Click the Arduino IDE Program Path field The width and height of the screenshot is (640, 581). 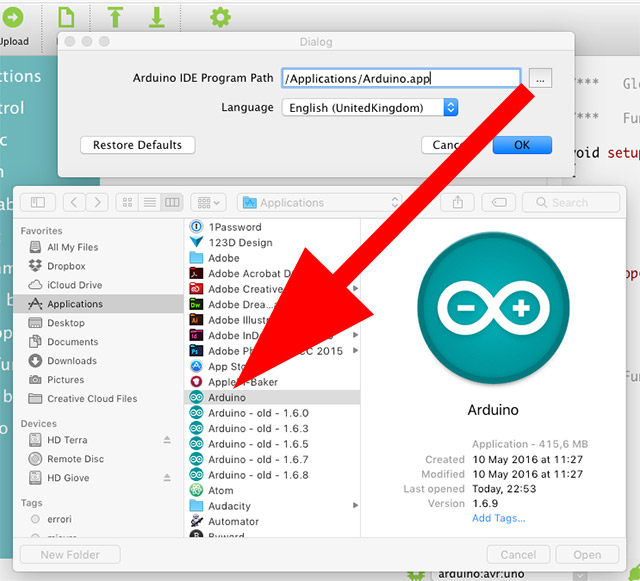coord(400,78)
